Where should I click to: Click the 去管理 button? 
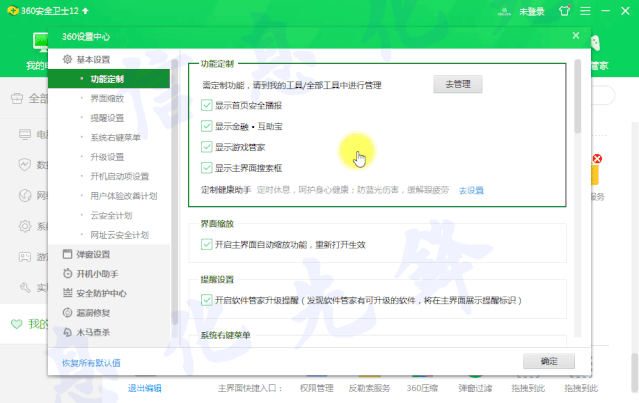[x=458, y=84]
